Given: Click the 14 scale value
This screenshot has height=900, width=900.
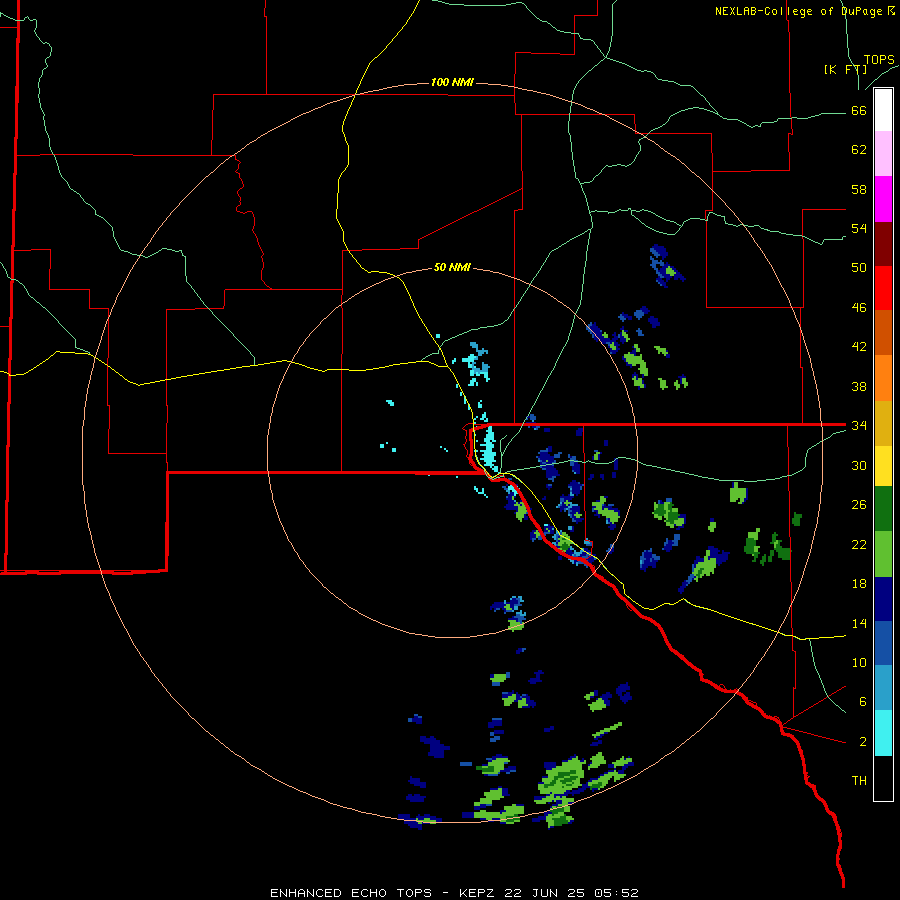Looking at the screenshot, I should tap(859, 623).
